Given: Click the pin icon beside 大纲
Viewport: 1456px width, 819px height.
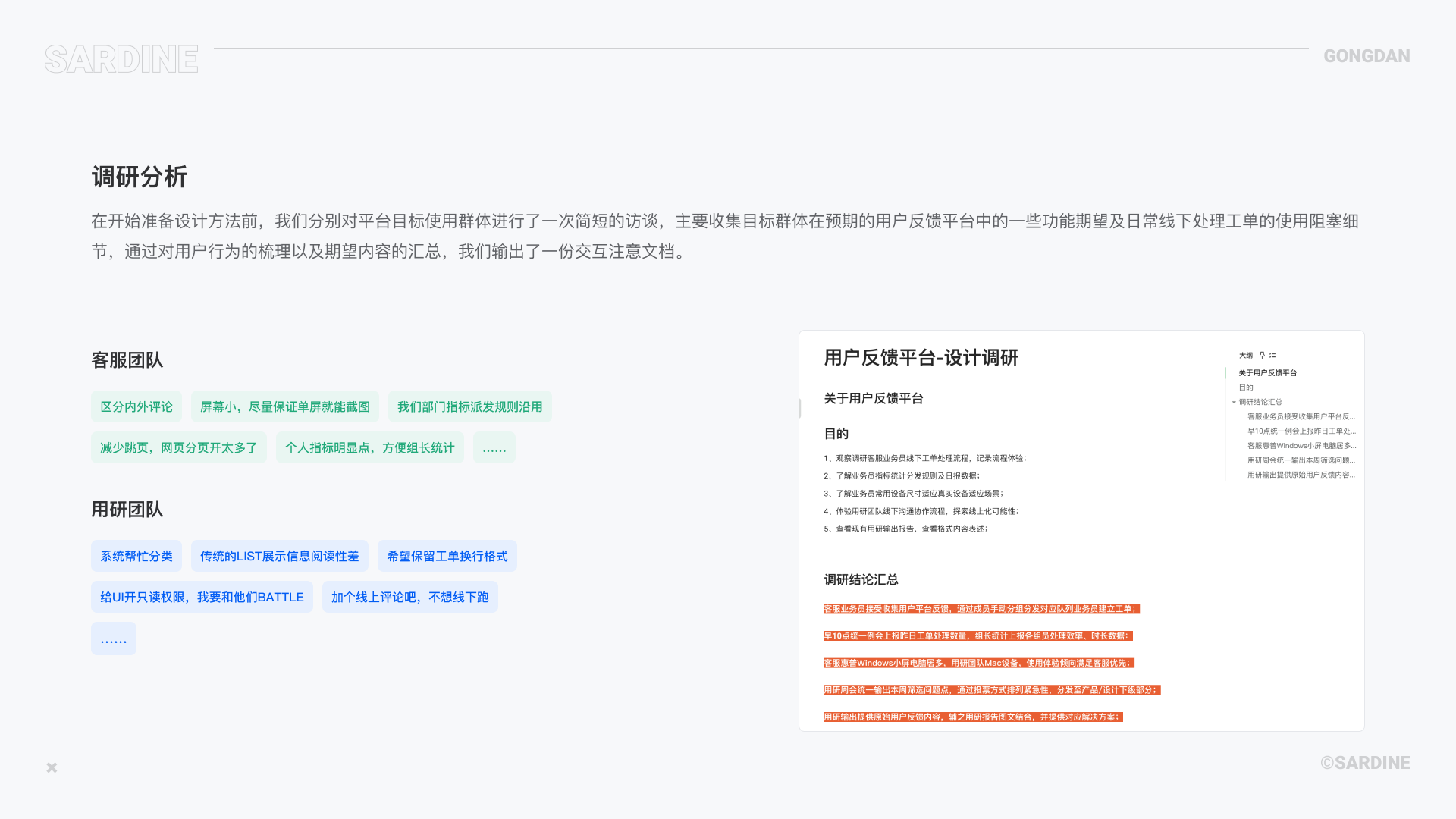Looking at the screenshot, I should coord(1262,355).
